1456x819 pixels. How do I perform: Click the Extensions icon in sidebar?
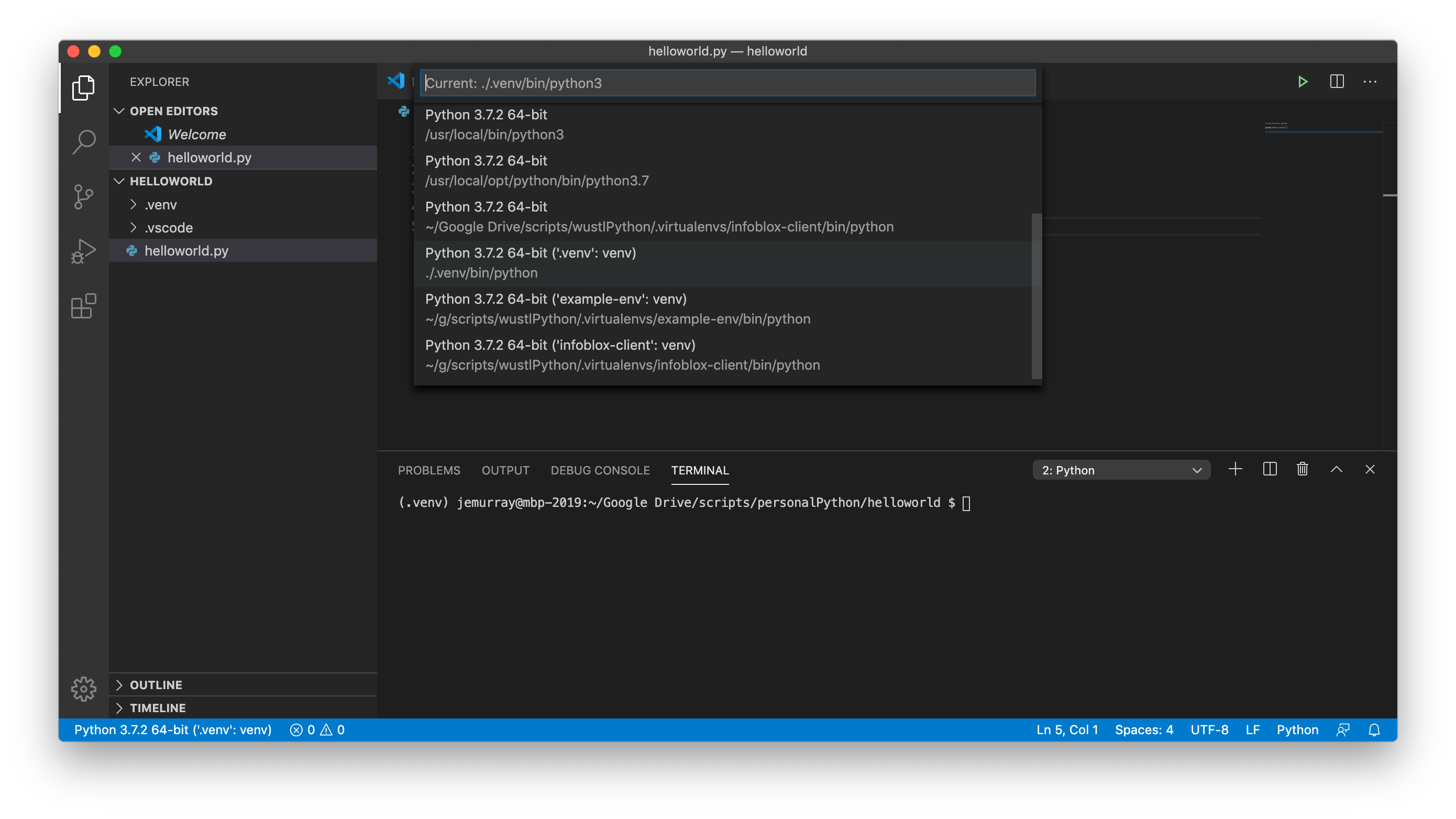(x=84, y=307)
